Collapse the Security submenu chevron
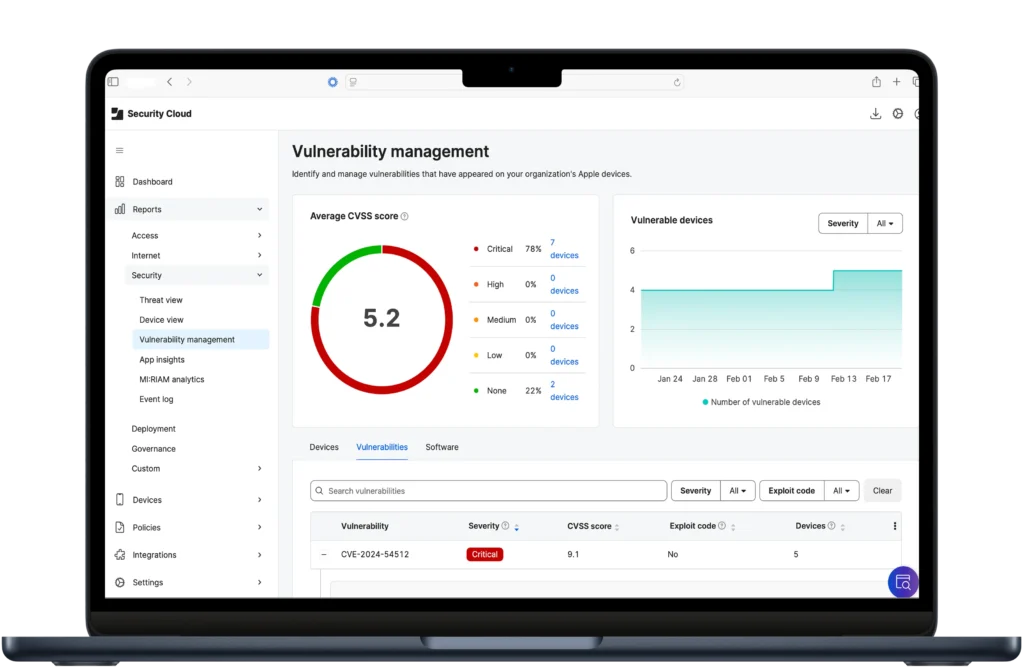This screenshot has width=1024, height=668. point(259,276)
